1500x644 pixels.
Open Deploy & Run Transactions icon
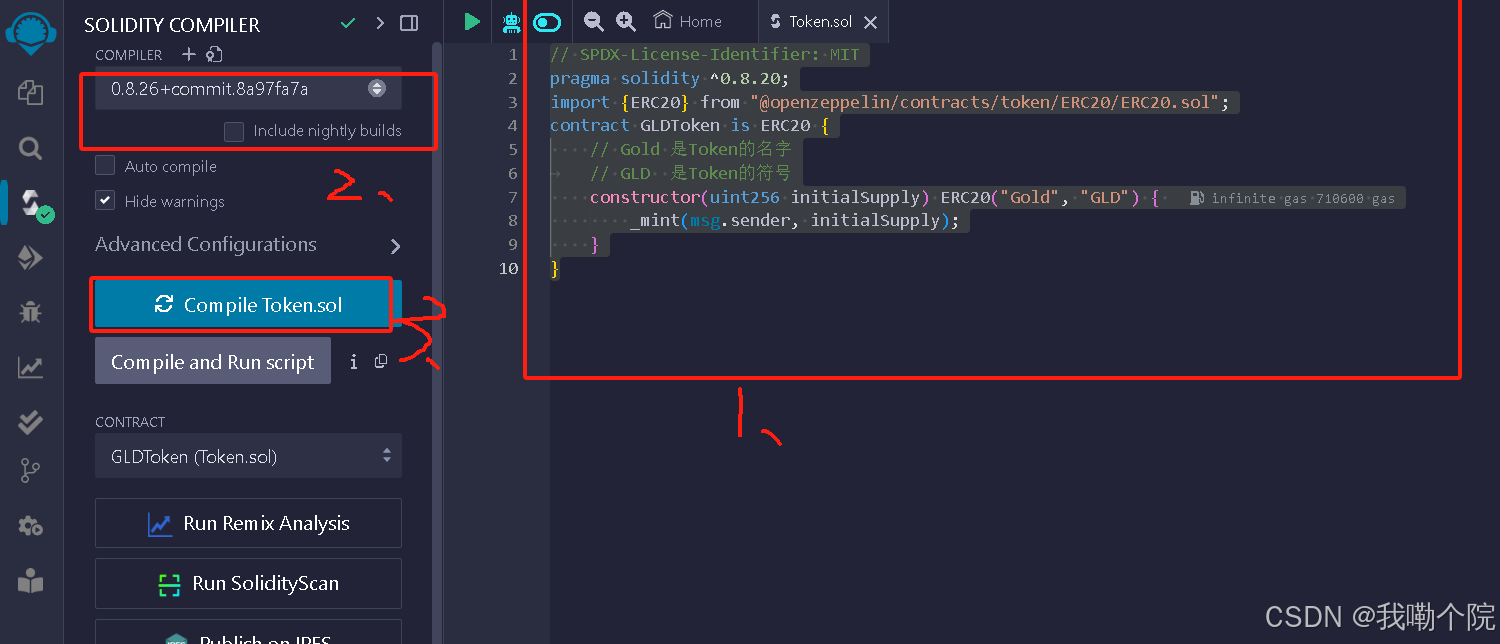click(x=31, y=258)
